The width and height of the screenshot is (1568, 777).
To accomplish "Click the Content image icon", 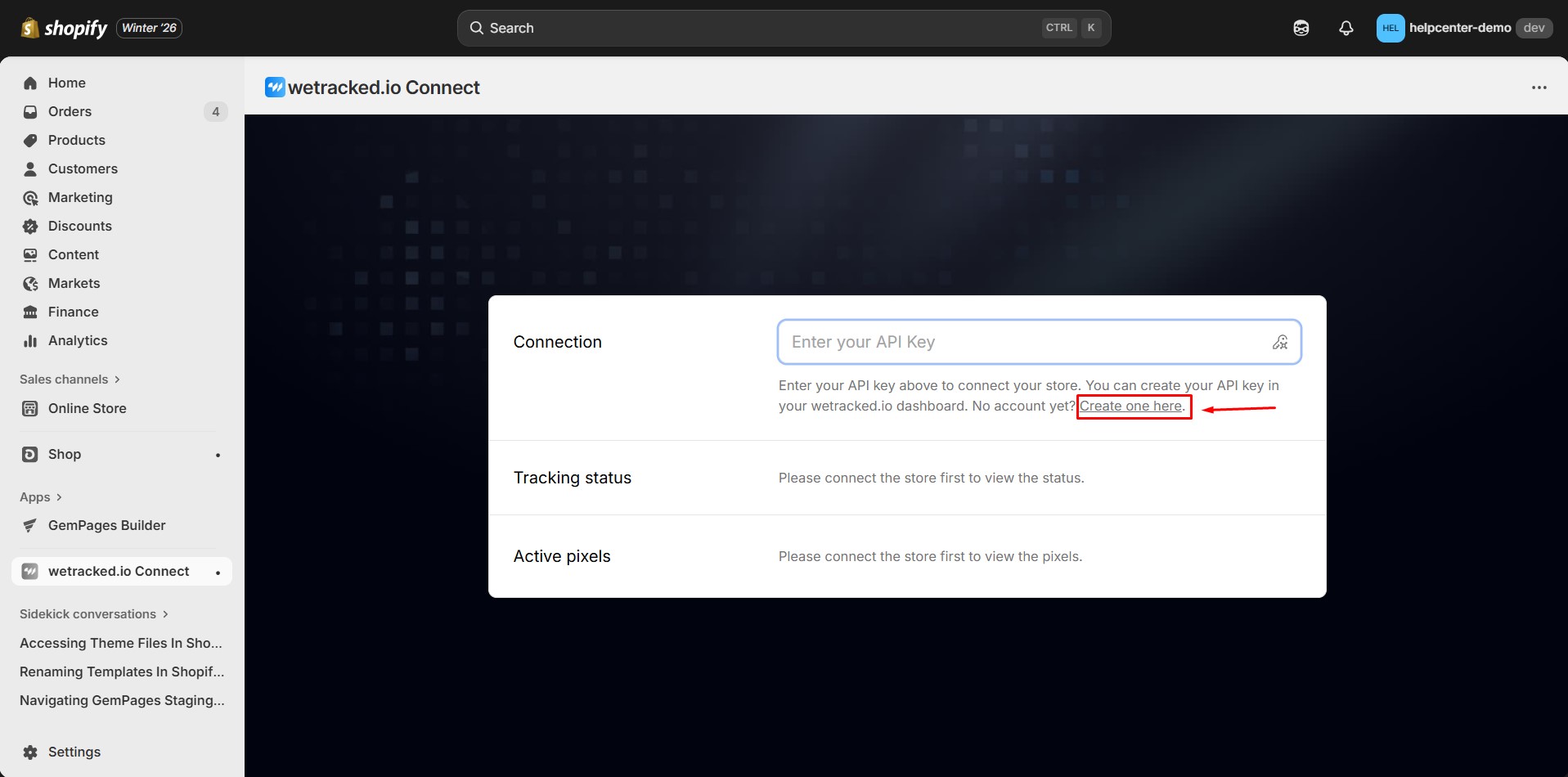I will click(x=30, y=255).
